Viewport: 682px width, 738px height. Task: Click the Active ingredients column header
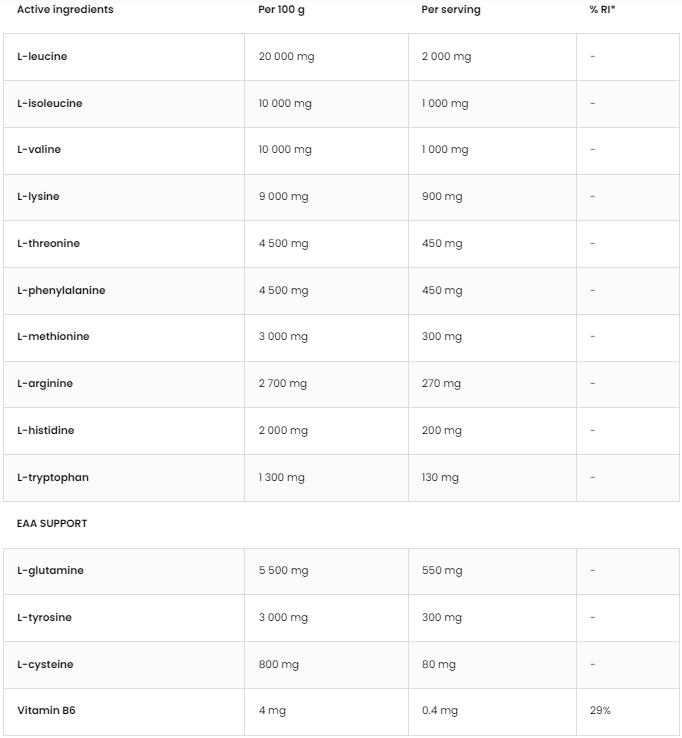click(x=65, y=10)
